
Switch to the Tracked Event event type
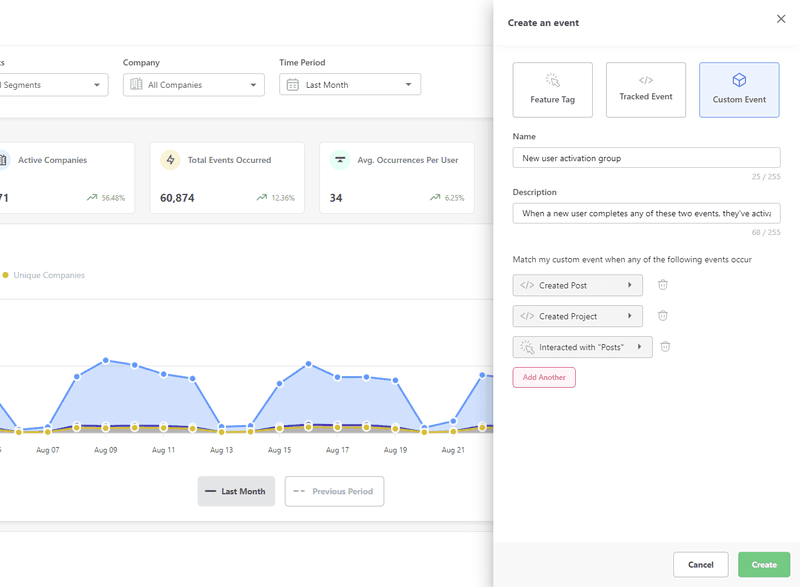(x=646, y=89)
